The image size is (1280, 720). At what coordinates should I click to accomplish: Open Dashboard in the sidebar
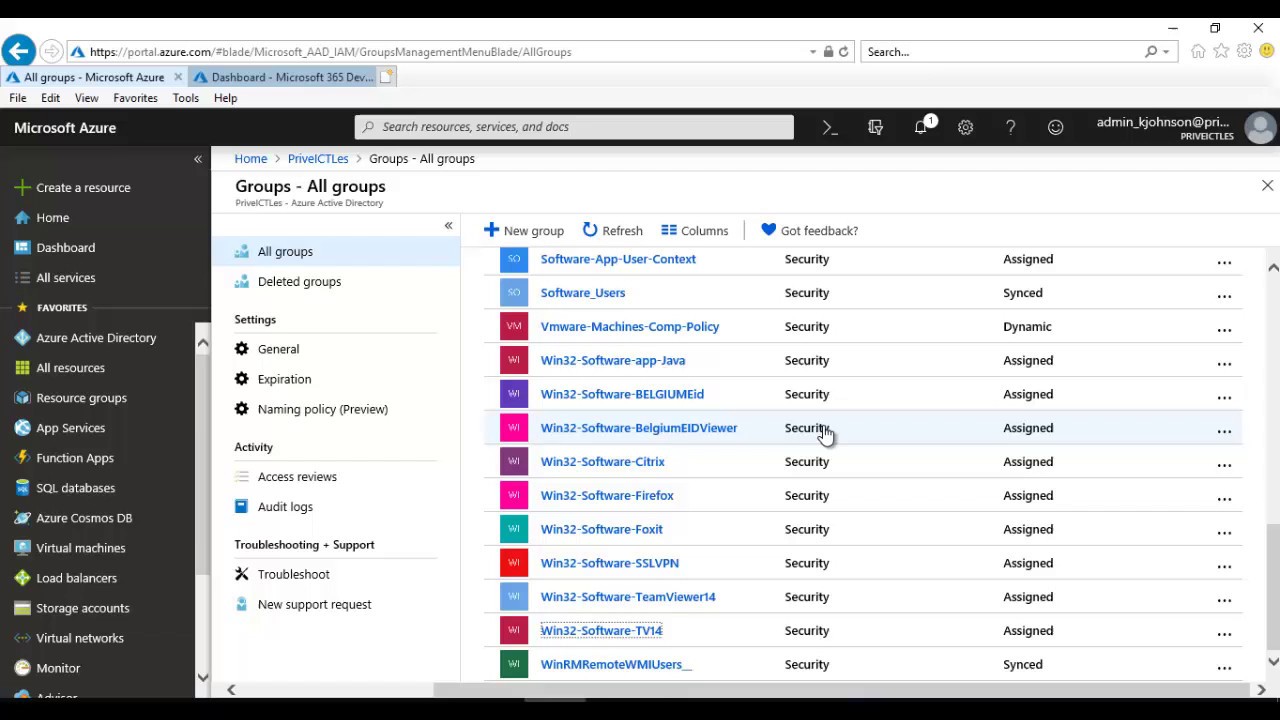[x=65, y=247]
